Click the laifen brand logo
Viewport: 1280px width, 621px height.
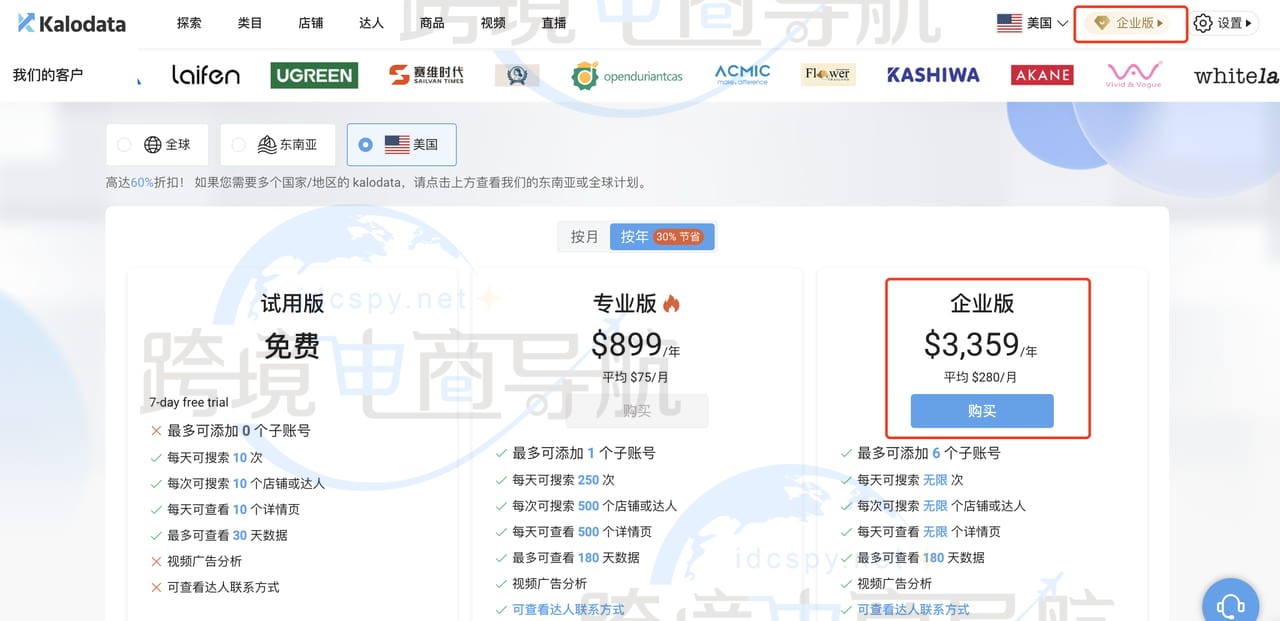205,75
